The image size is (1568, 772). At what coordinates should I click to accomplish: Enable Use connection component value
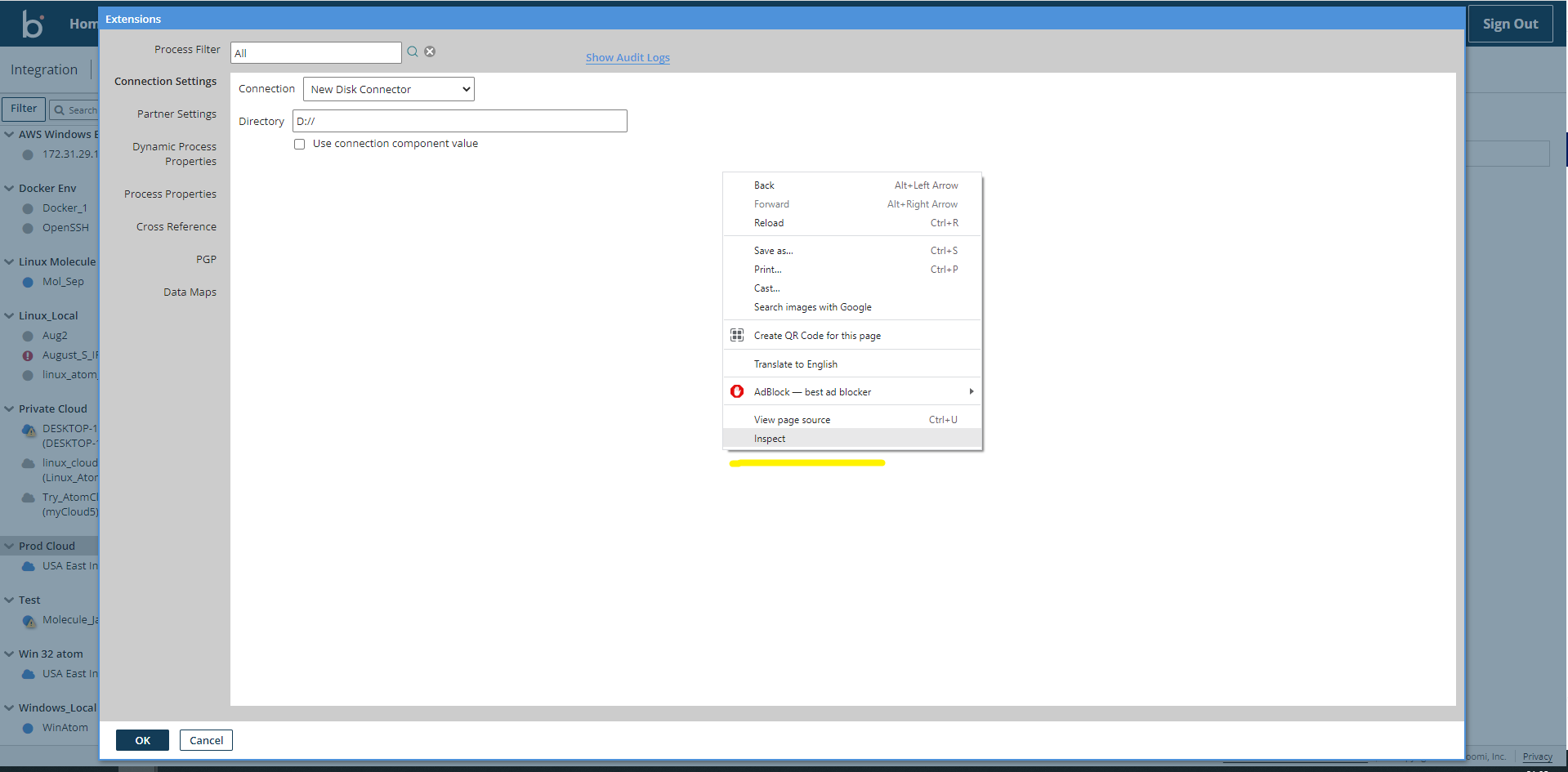[x=299, y=143]
